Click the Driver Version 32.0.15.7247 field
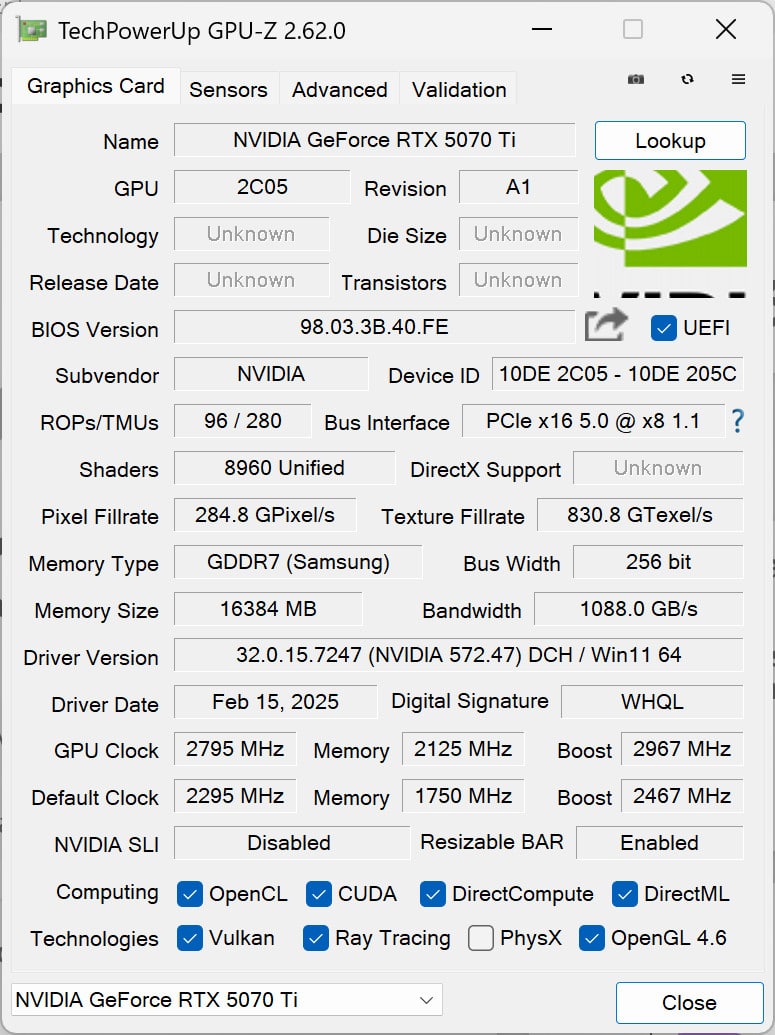Screen dimensions: 775x1035 coord(459,655)
